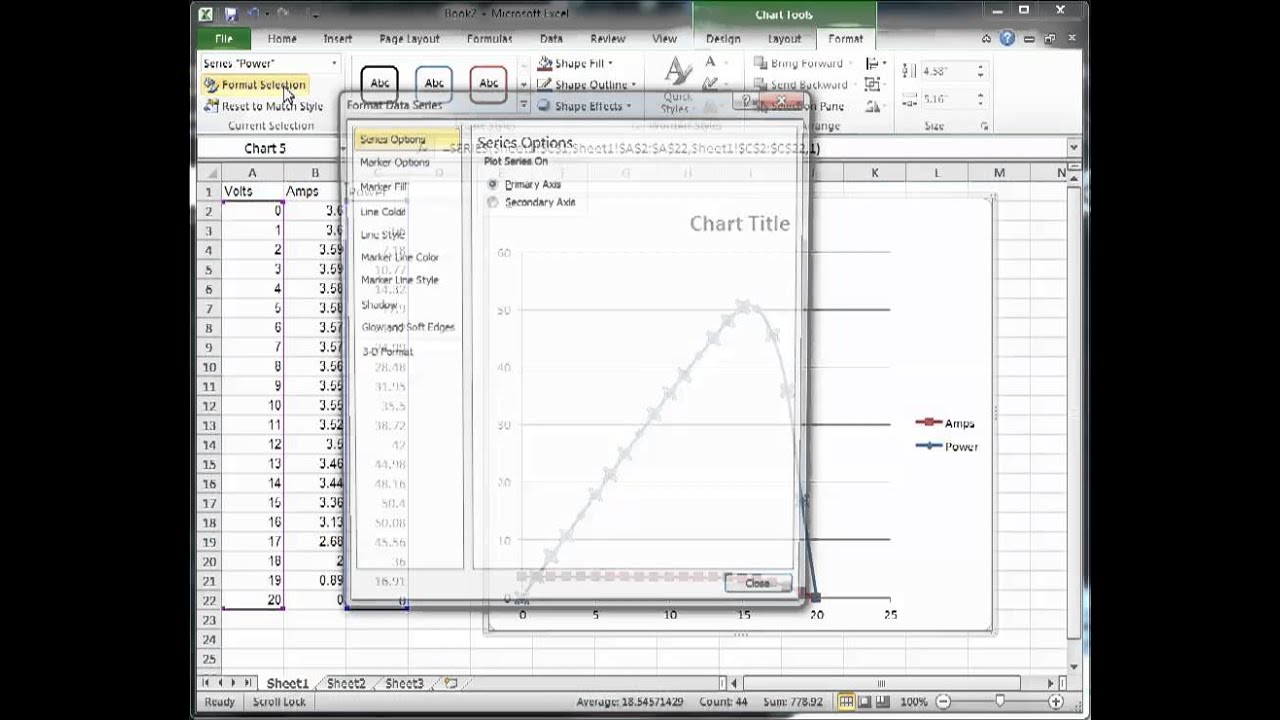
Task: Open Quick Styles WordArt gallery
Action: coord(677,84)
